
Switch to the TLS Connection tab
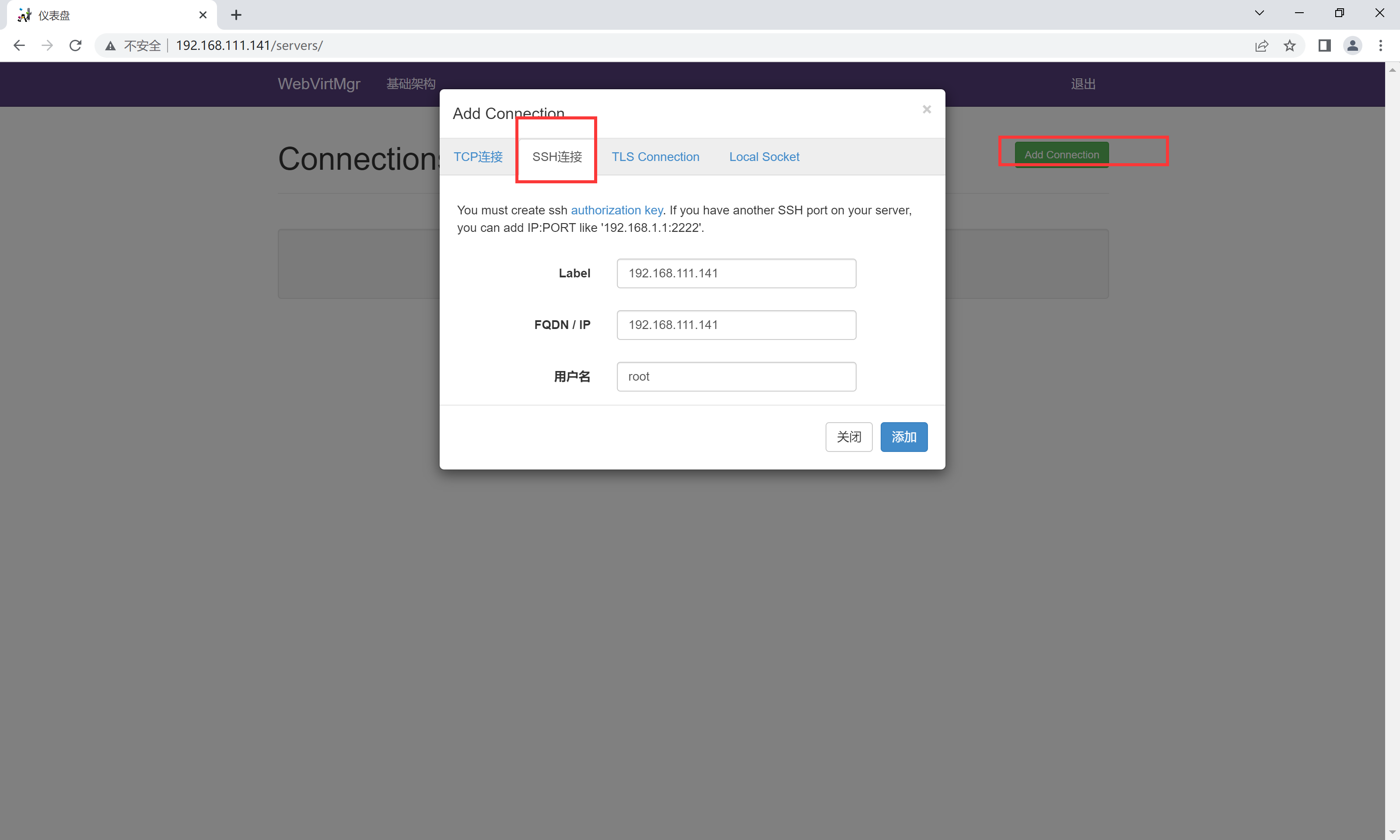pos(655,157)
